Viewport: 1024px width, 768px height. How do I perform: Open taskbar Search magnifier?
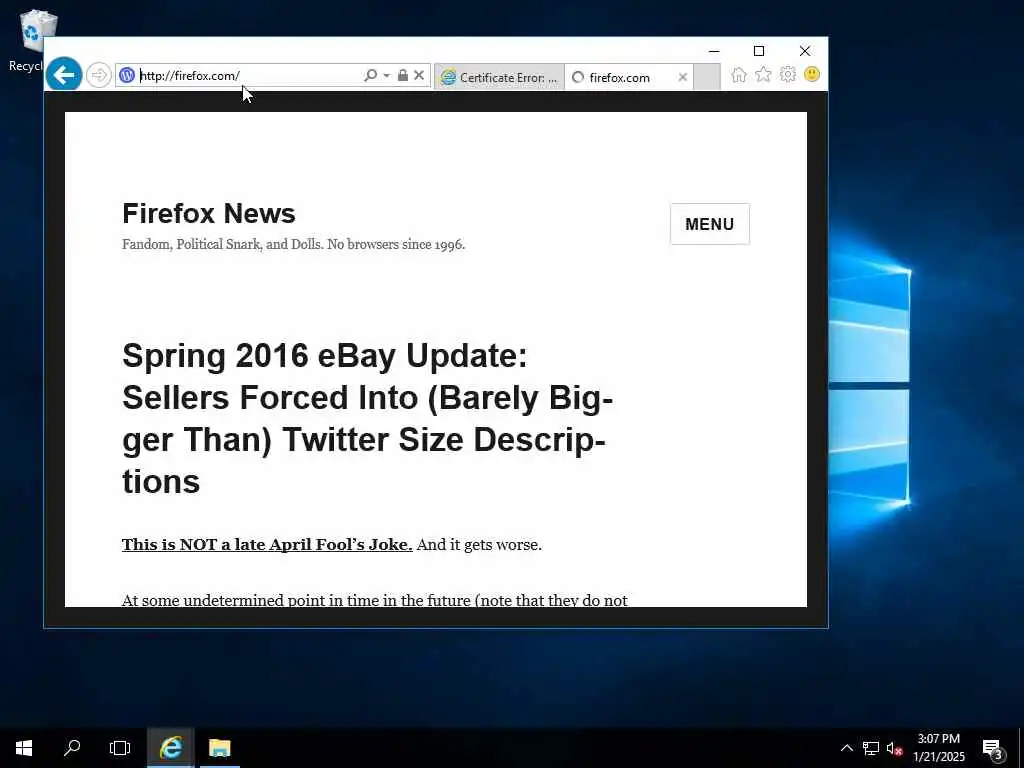(72, 748)
